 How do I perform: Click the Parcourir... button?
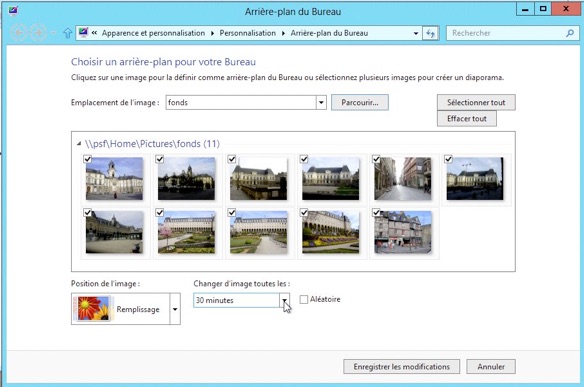point(360,102)
